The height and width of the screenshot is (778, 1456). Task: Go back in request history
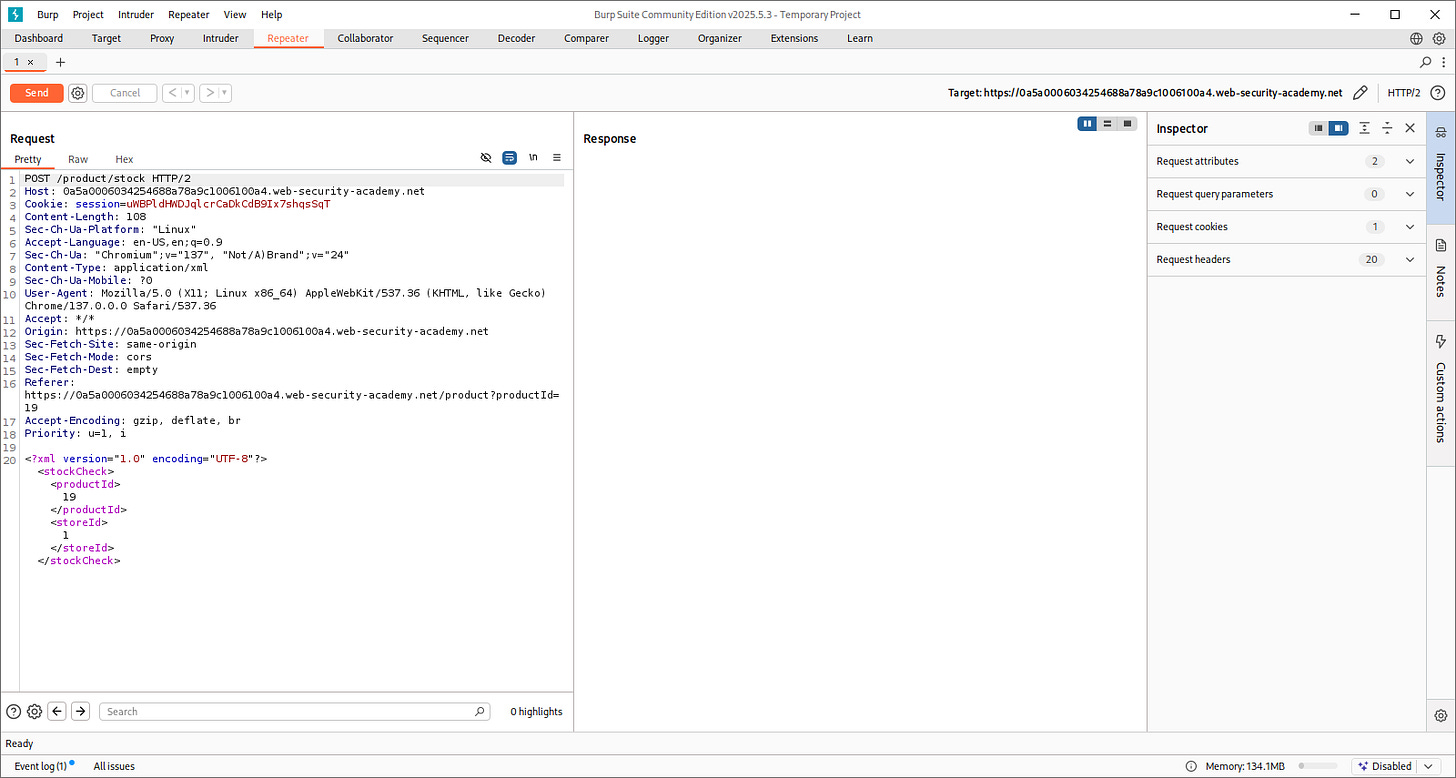tap(172, 93)
